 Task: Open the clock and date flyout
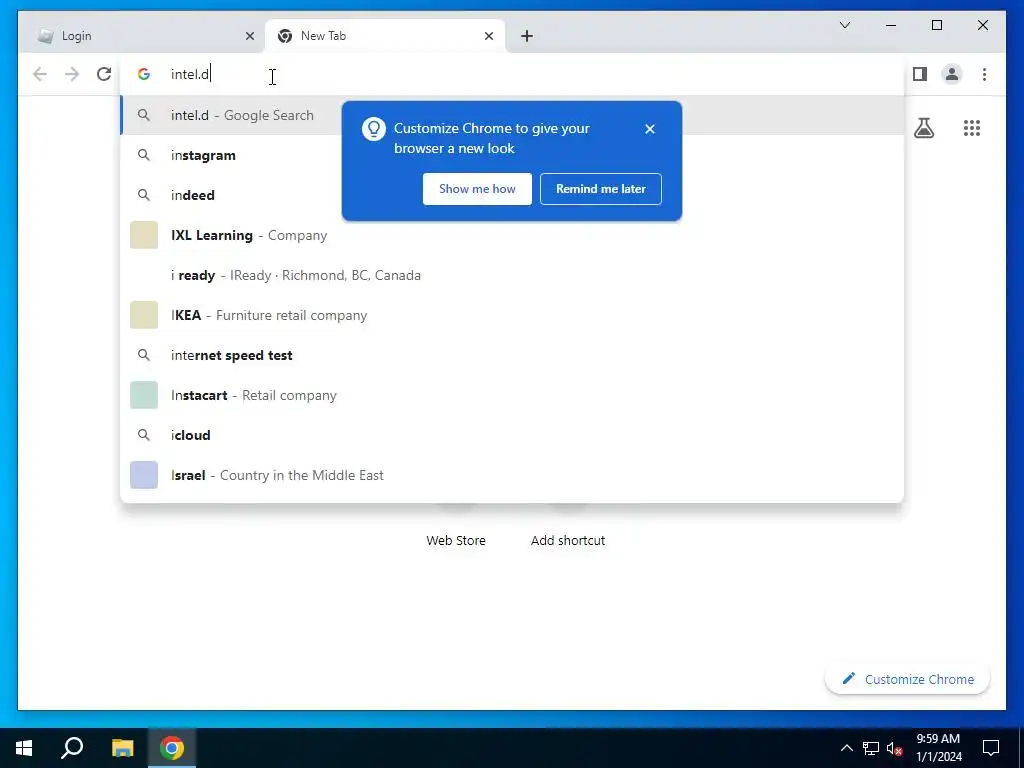(x=938, y=748)
